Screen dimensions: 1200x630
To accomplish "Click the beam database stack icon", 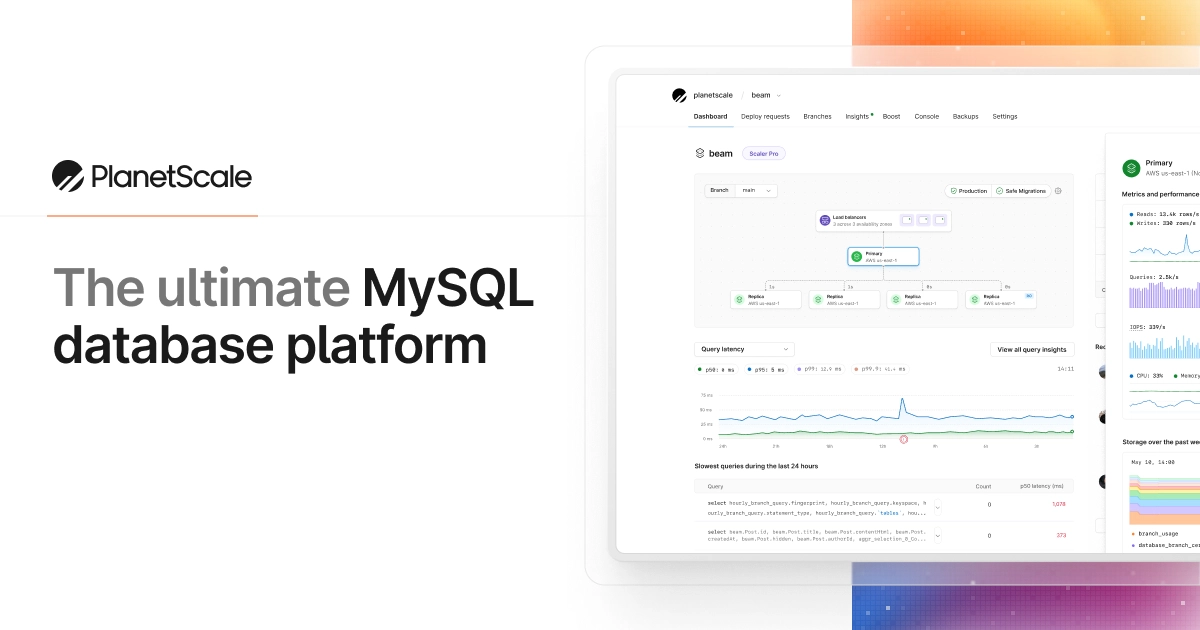I will [700, 154].
